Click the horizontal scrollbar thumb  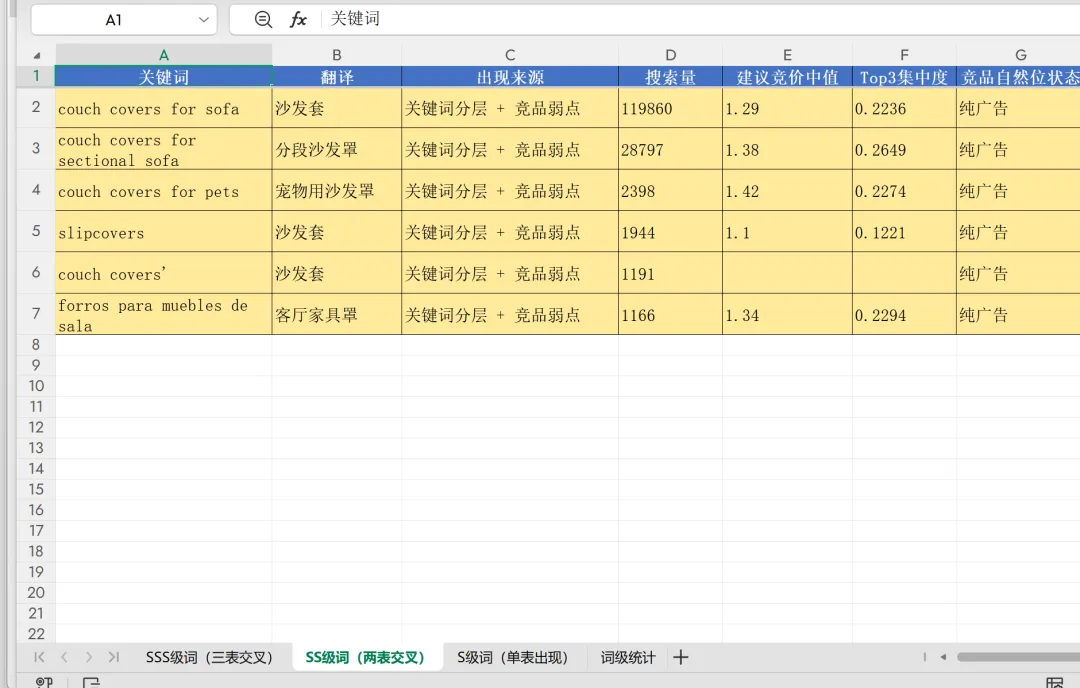click(1018, 657)
